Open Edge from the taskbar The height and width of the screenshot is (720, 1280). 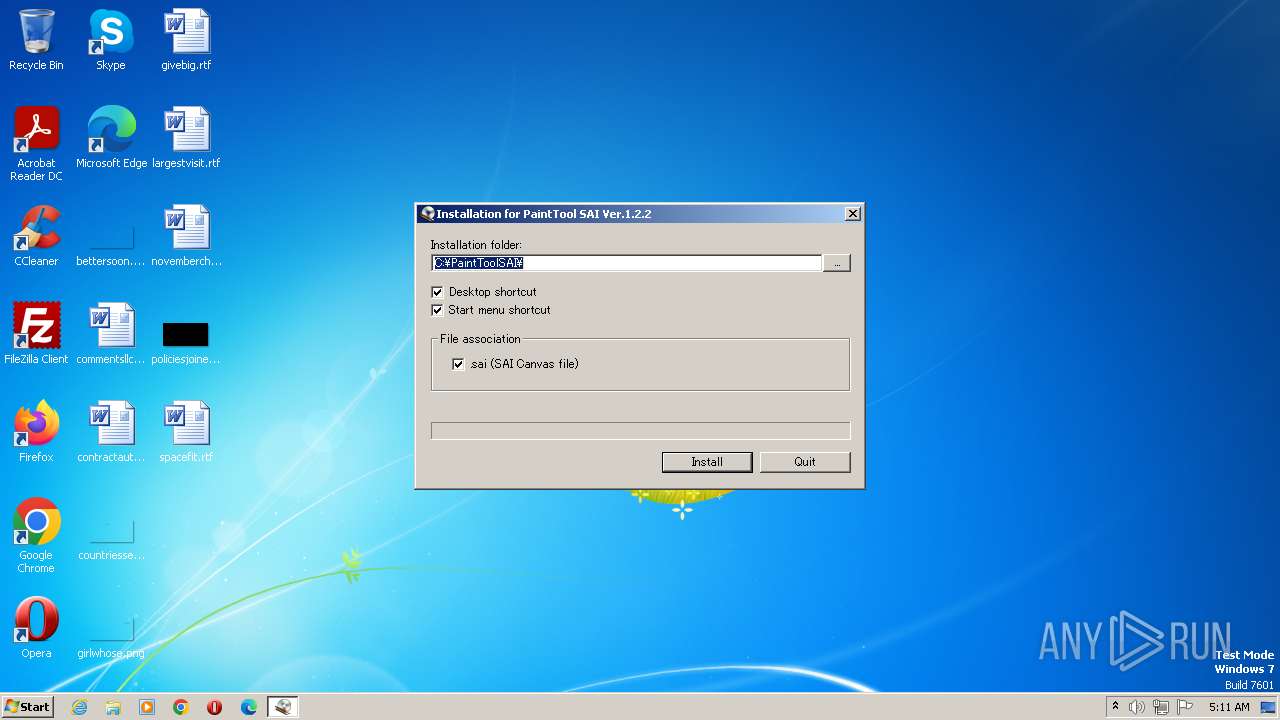point(249,707)
